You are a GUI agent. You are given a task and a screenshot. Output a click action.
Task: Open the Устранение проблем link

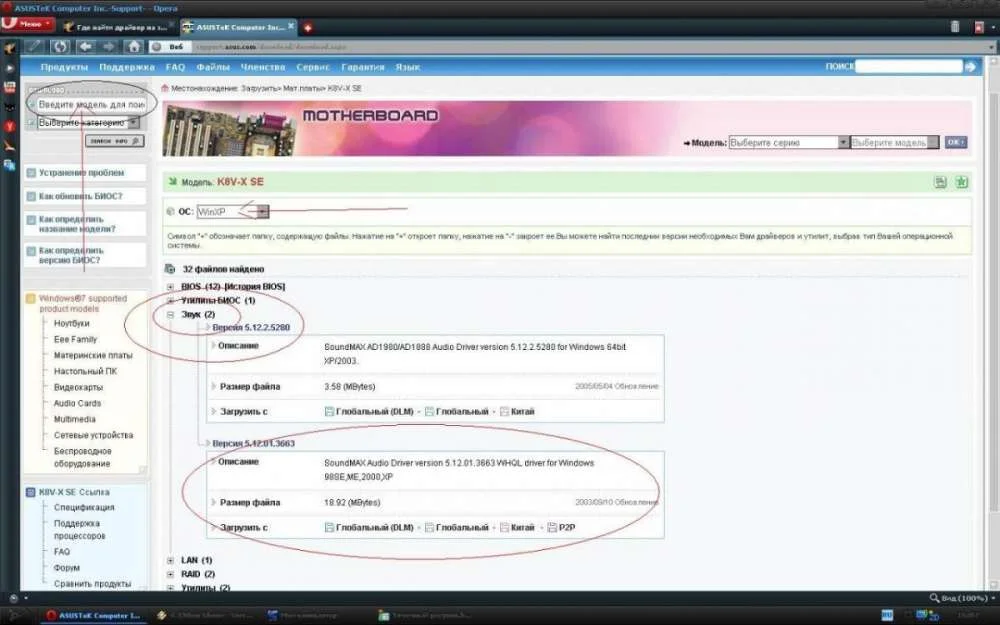click(x=82, y=173)
